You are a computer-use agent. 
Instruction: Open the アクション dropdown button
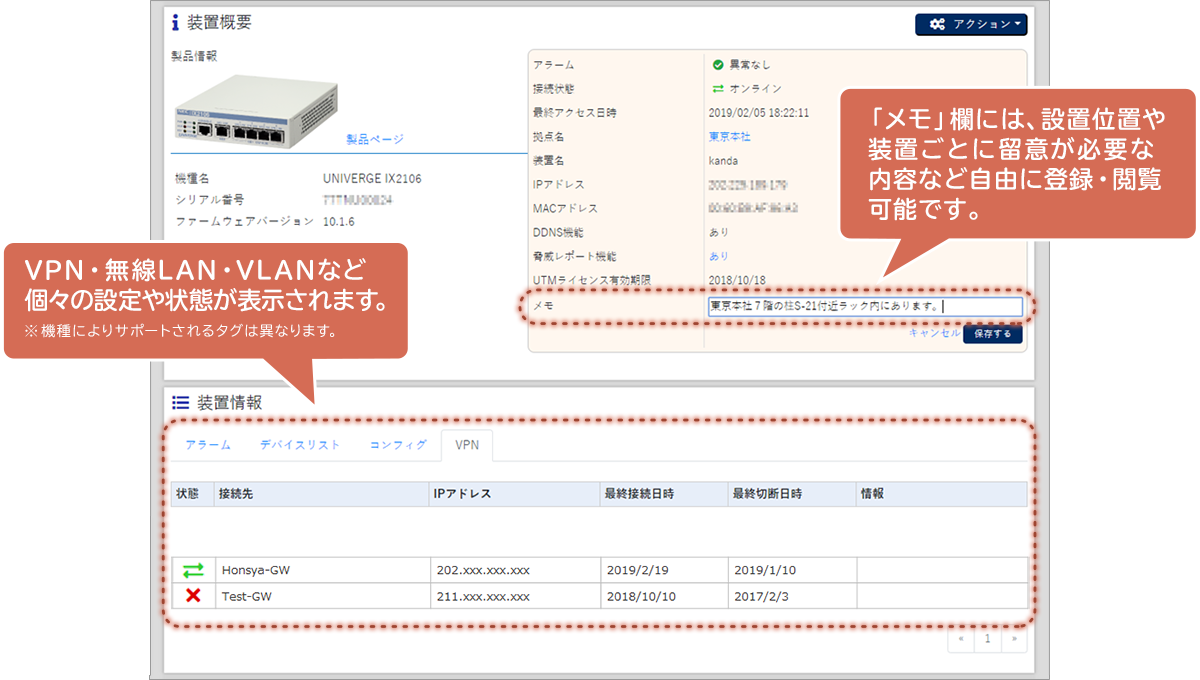971,24
